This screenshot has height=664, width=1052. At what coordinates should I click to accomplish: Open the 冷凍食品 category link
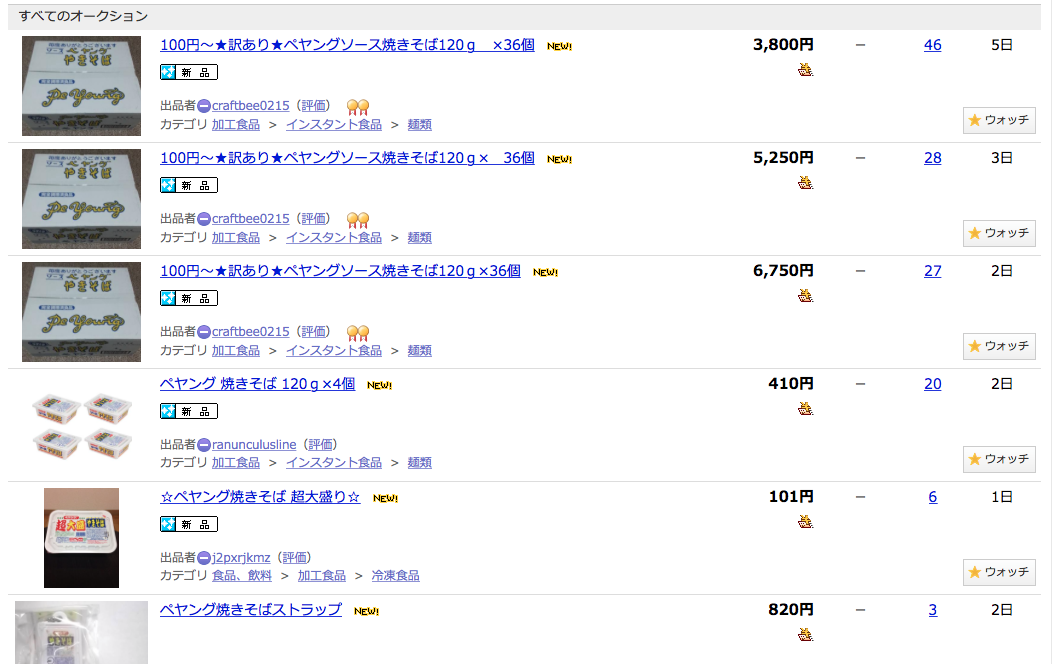pos(395,575)
